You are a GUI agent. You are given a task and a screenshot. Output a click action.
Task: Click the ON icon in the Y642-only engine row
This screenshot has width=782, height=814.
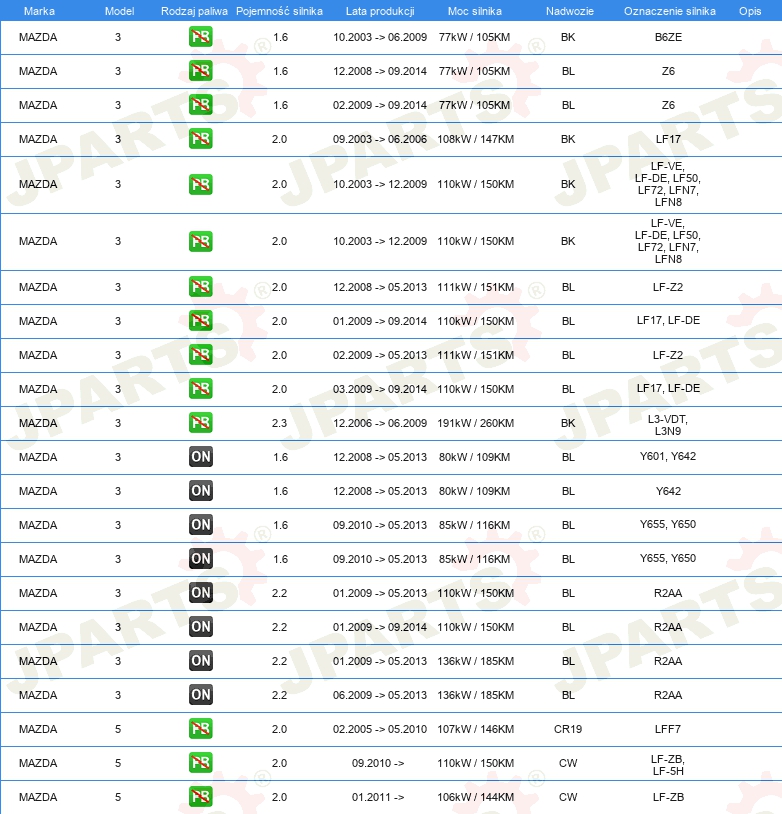(200, 491)
